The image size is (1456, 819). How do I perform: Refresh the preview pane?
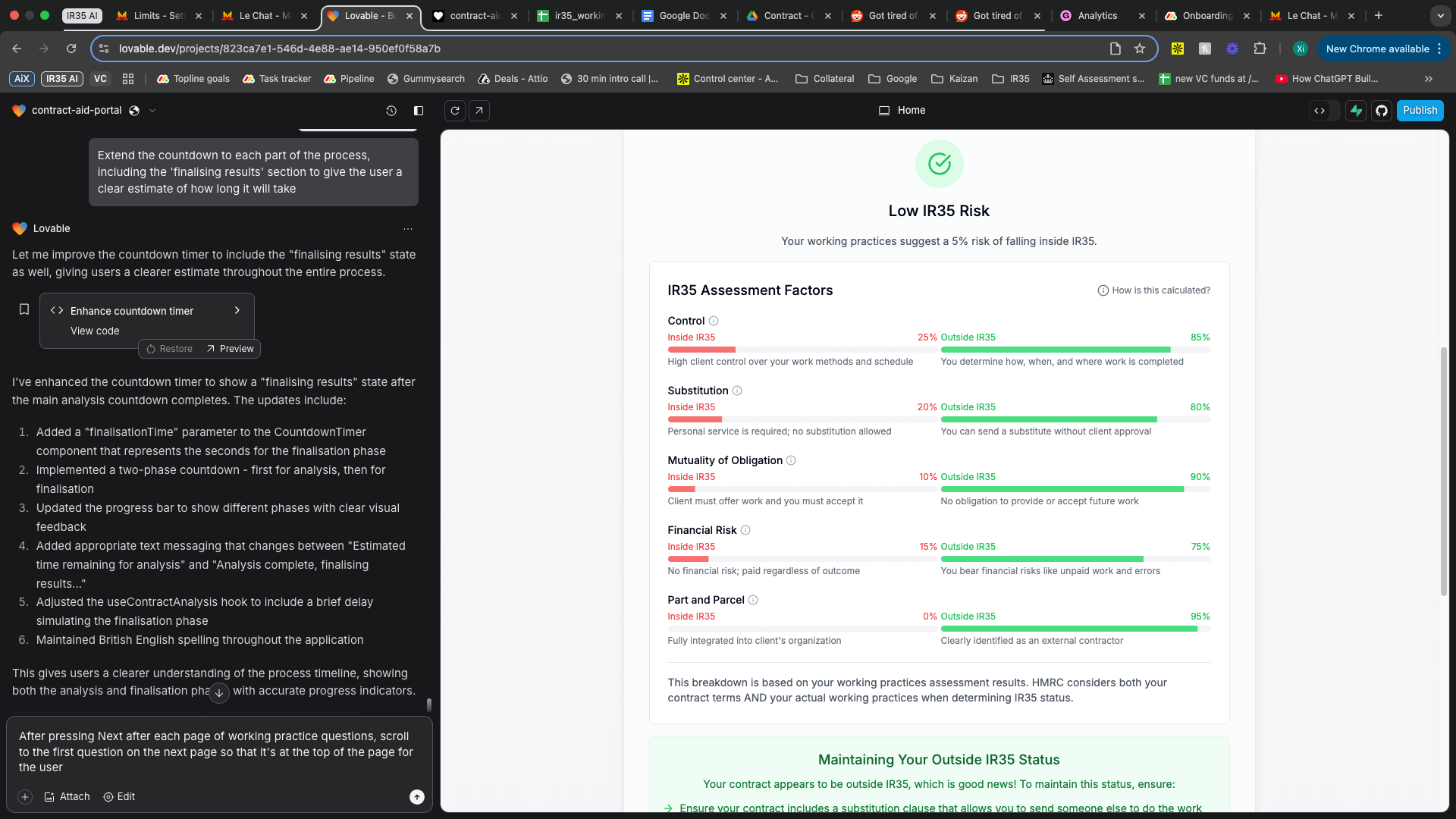[455, 111]
